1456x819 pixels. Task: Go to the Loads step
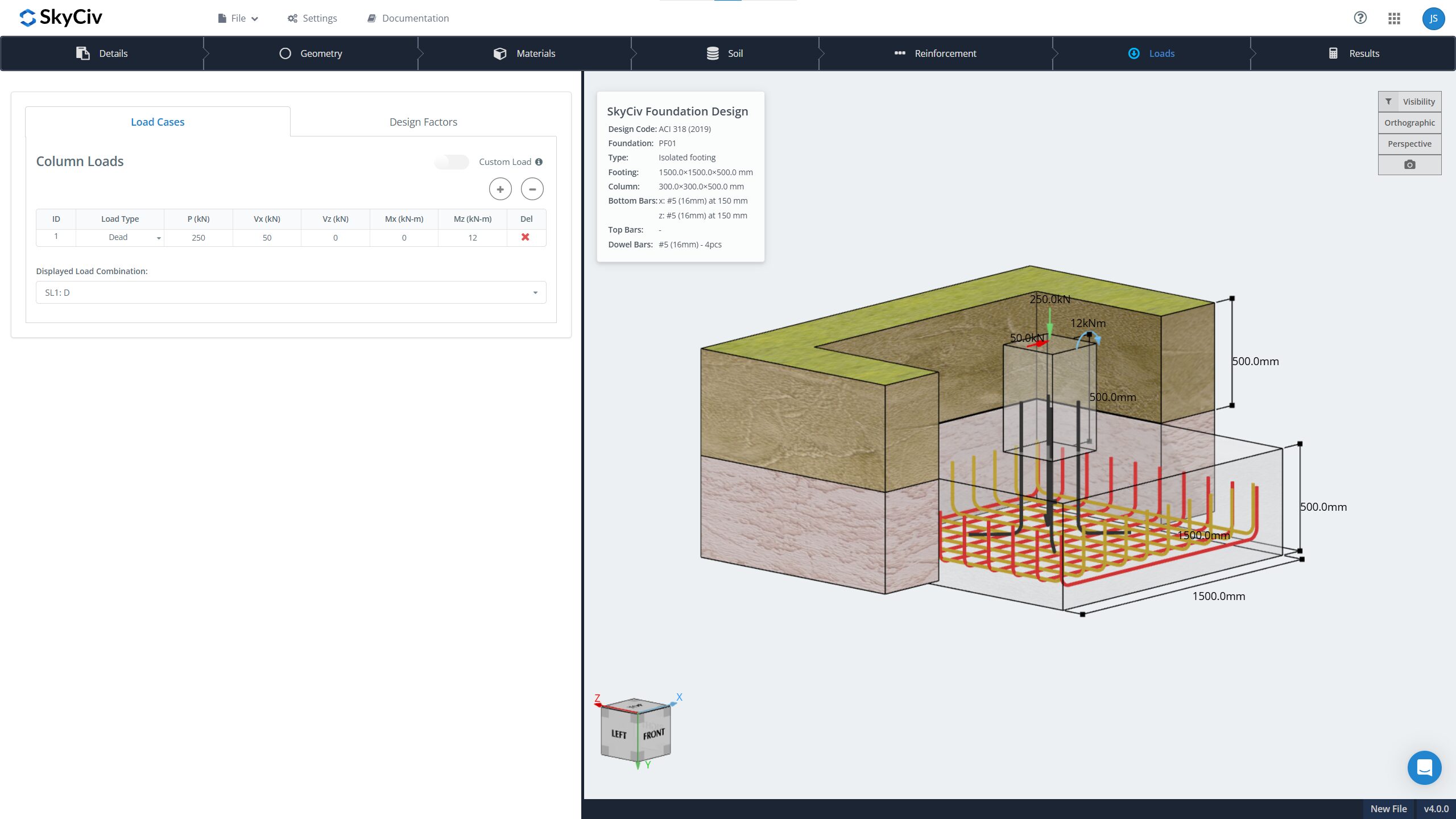1152,53
